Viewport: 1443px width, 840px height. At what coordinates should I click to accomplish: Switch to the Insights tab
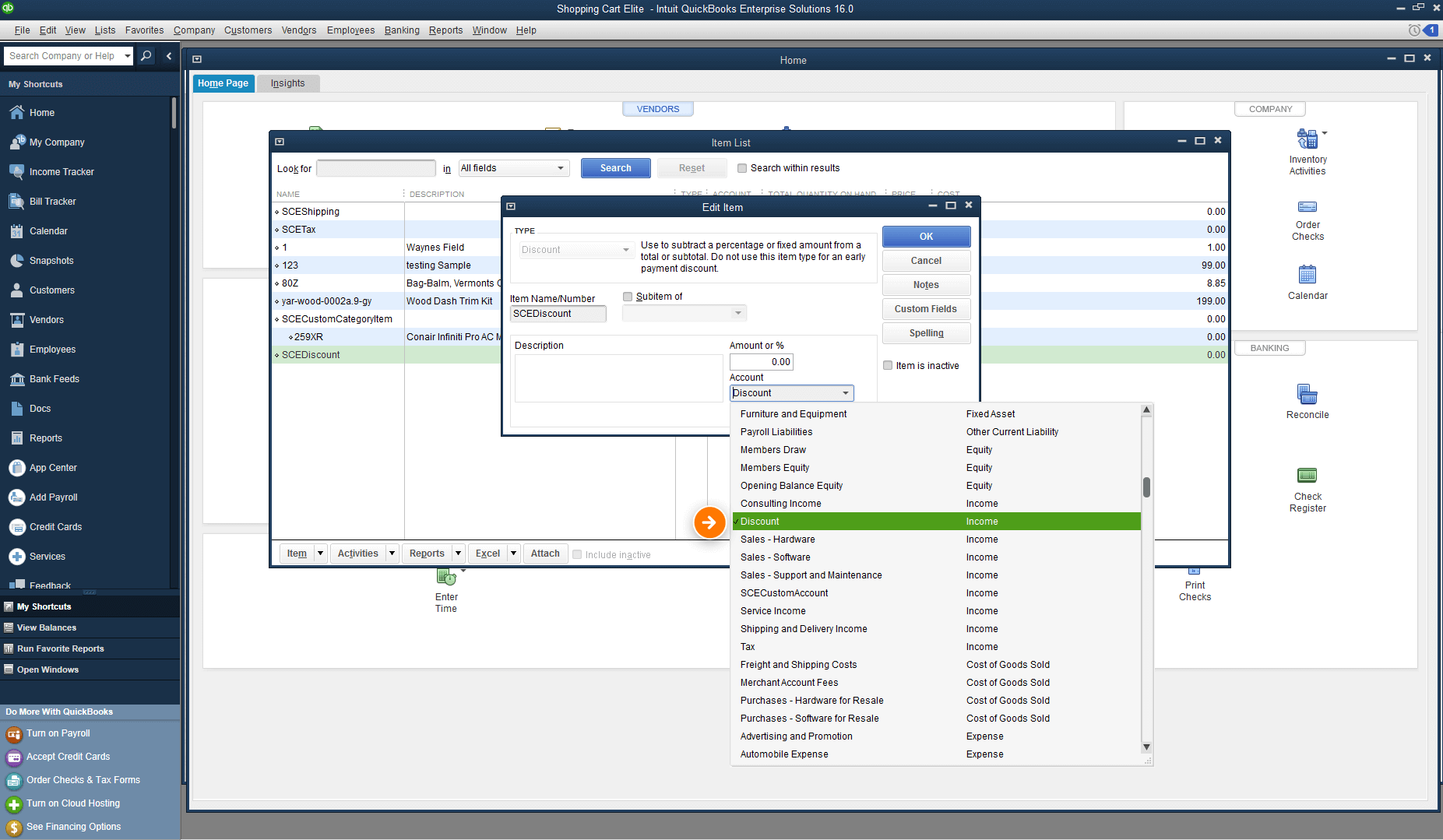[x=288, y=83]
